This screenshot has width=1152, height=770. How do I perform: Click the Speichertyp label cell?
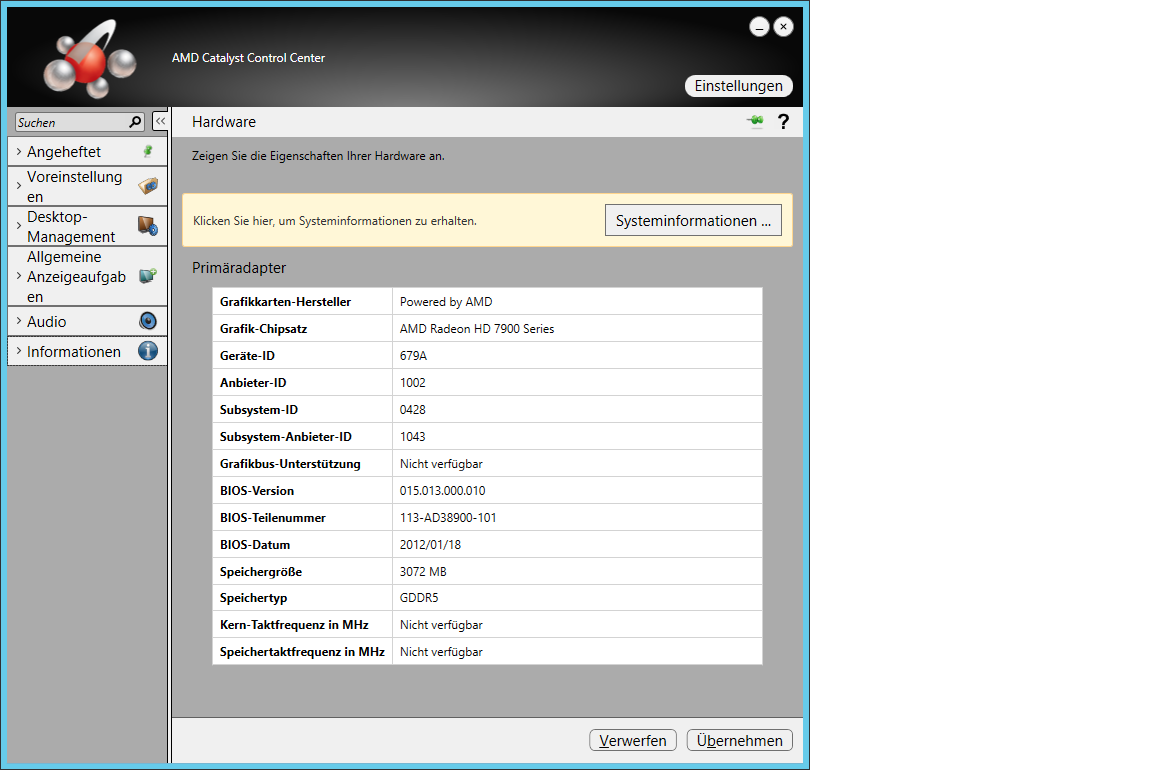pos(303,598)
